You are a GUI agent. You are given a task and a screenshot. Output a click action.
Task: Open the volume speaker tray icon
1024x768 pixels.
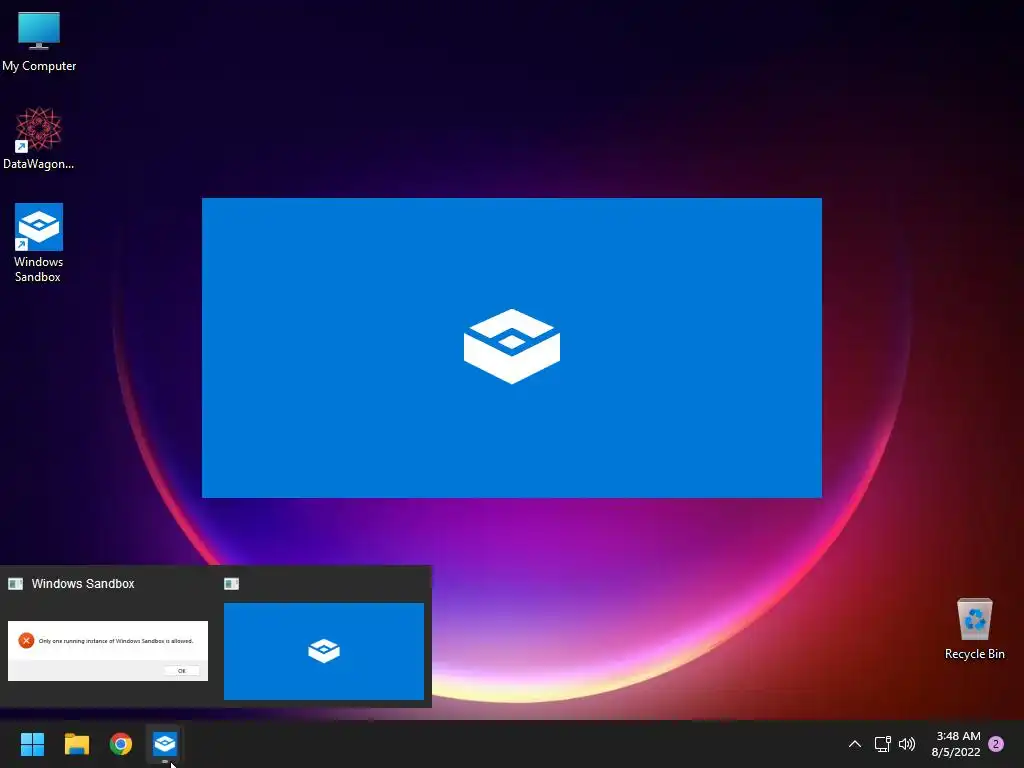(907, 744)
